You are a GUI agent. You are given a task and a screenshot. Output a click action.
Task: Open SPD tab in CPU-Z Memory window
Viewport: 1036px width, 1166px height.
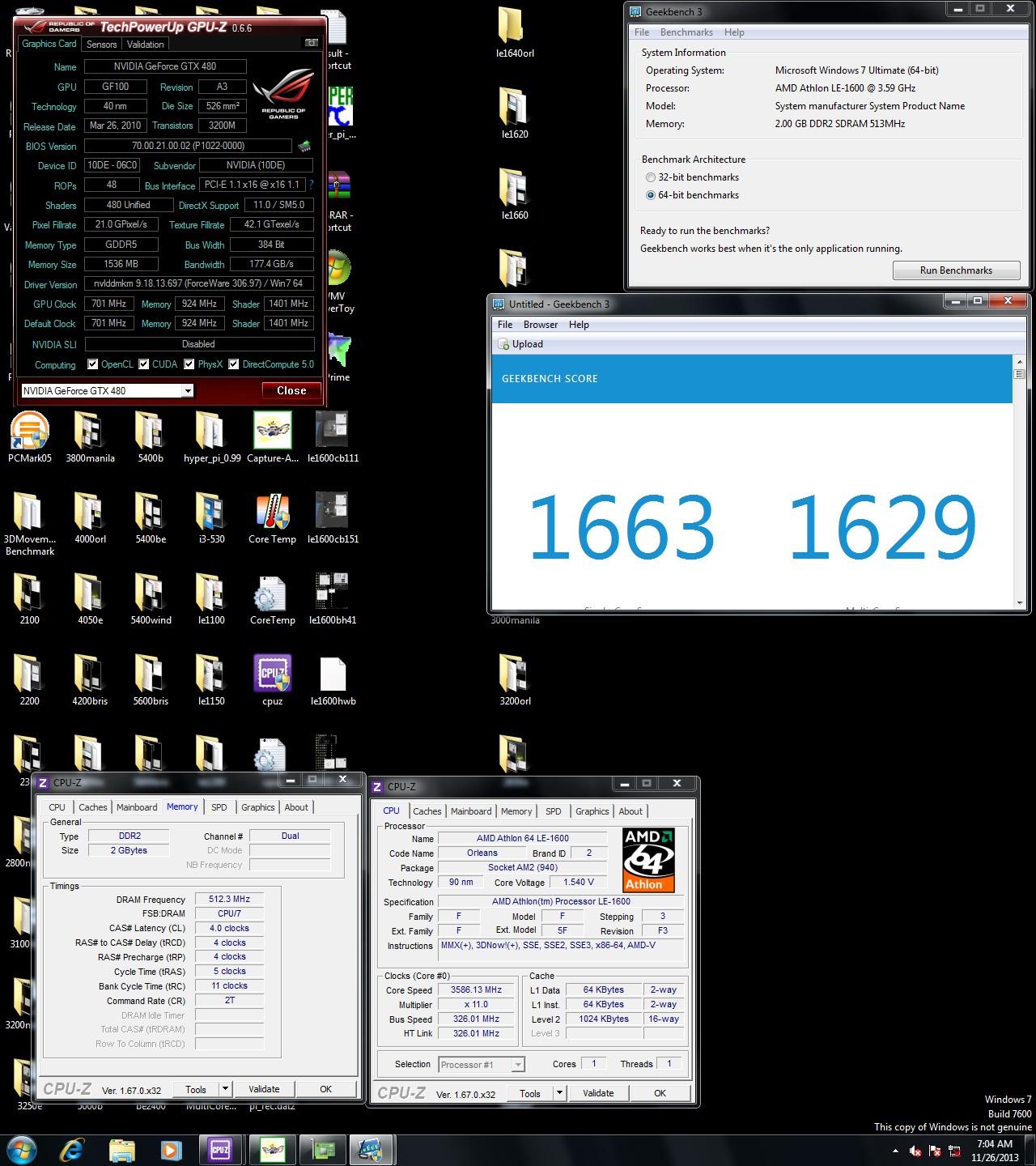[x=219, y=807]
